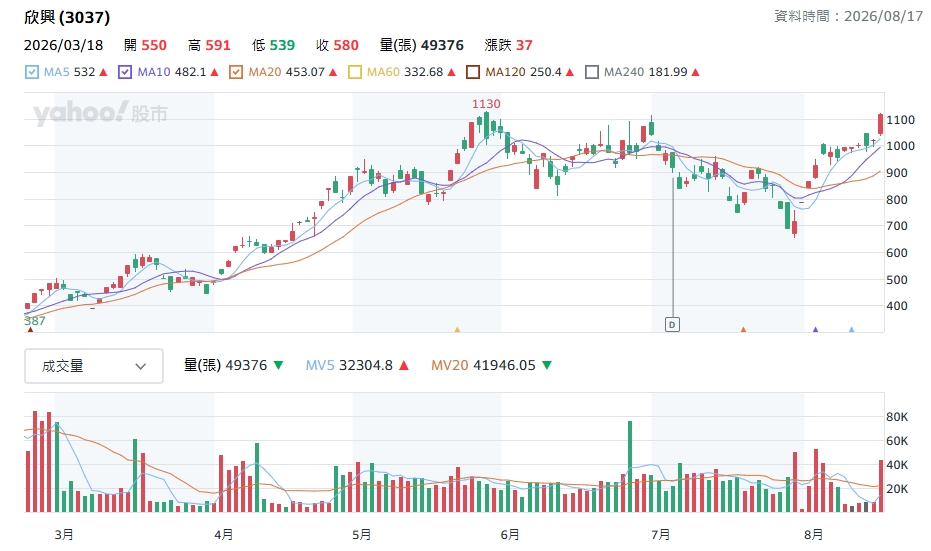Viewport: 931px width, 551px height.
Task: Click the 700 price axis label
Action: coord(897,226)
